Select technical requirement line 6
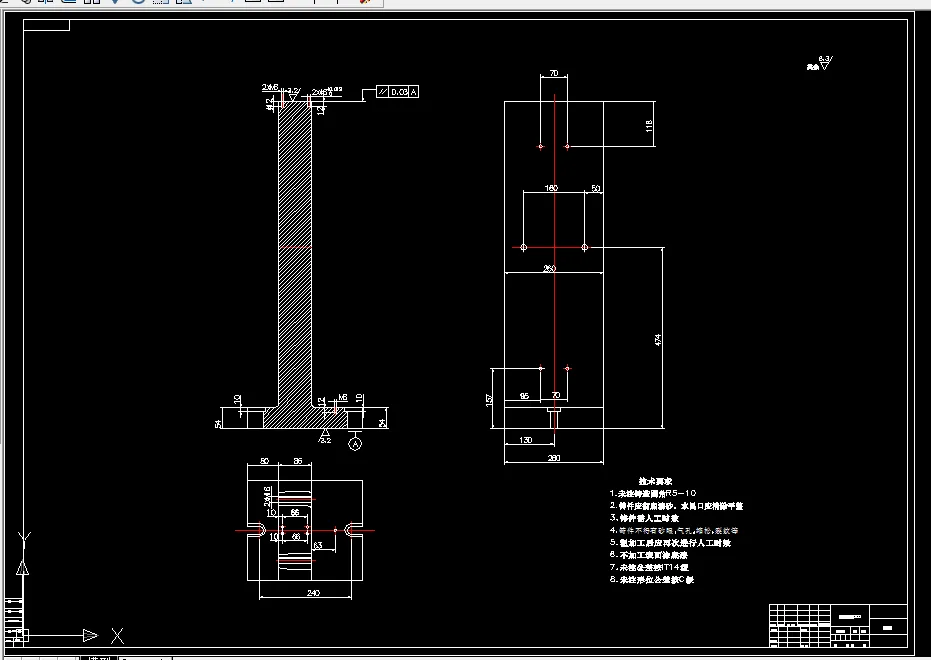This screenshot has height=660, width=931. [x=648, y=555]
